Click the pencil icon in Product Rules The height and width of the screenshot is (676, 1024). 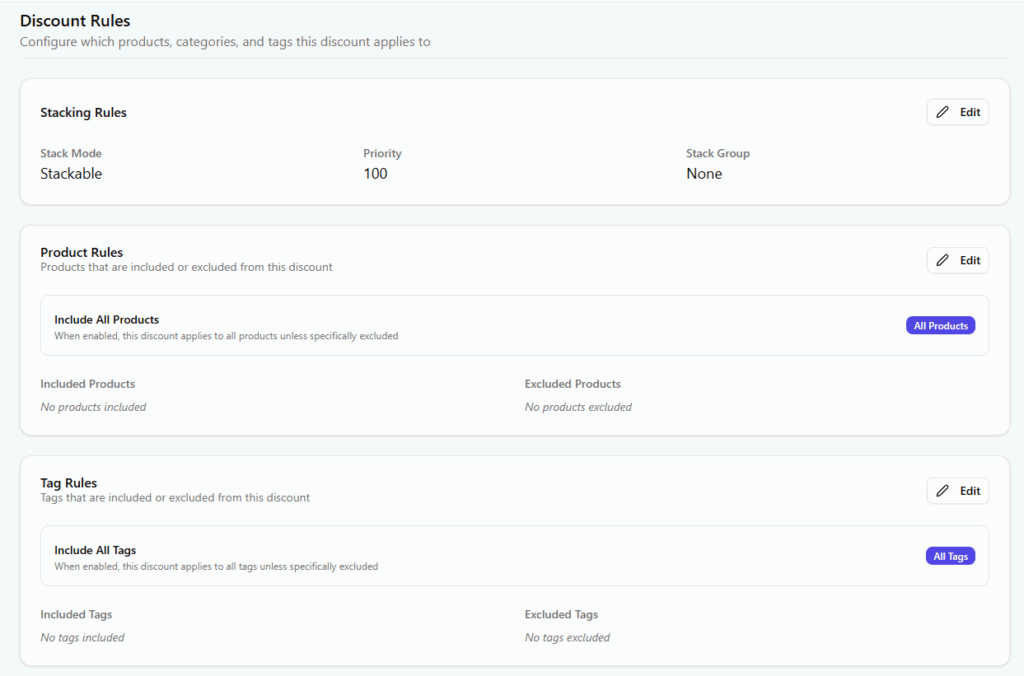click(x=942, y=261)
